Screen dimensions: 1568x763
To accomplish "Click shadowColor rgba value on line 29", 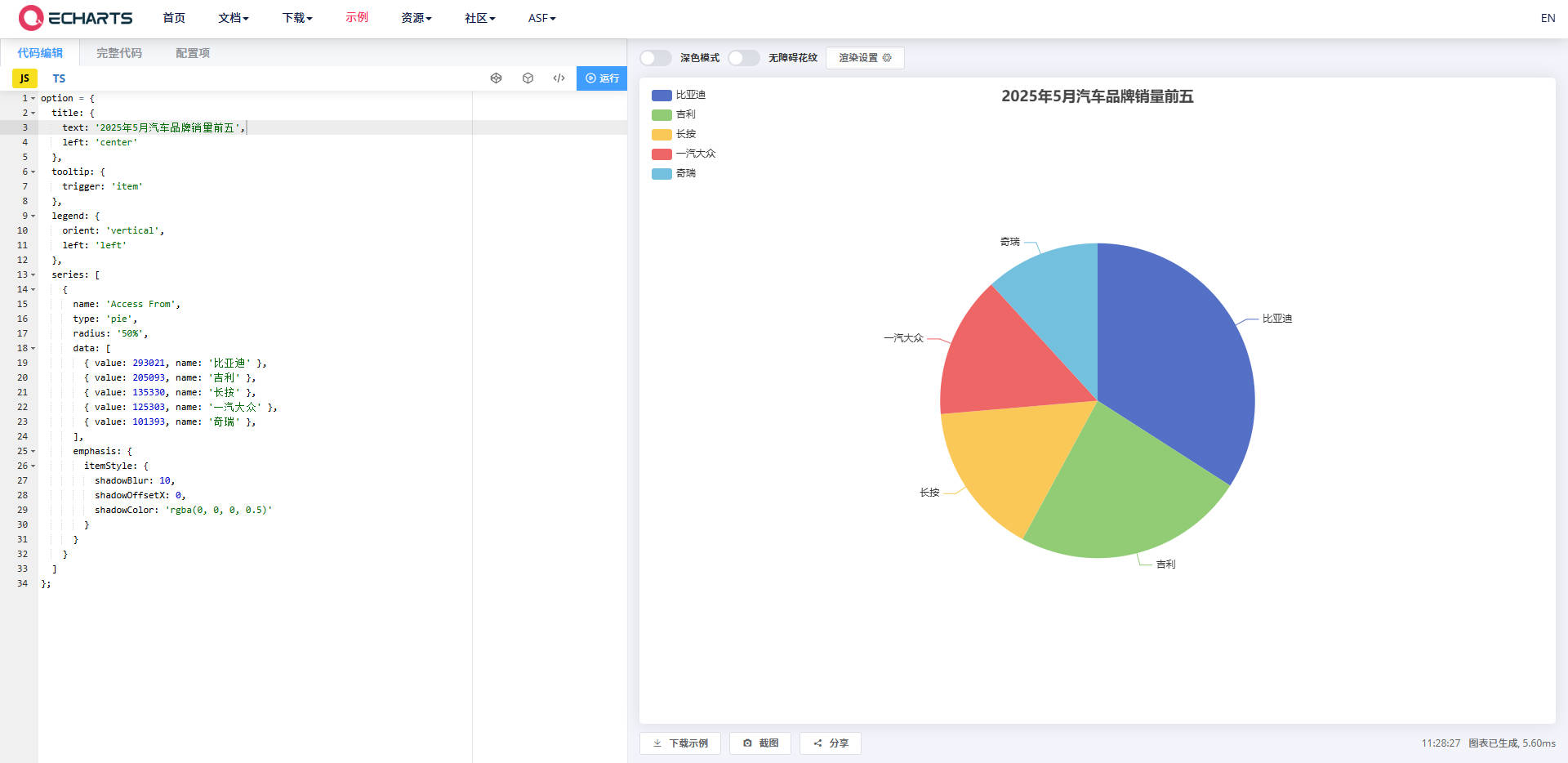I will tap(218, 510).
